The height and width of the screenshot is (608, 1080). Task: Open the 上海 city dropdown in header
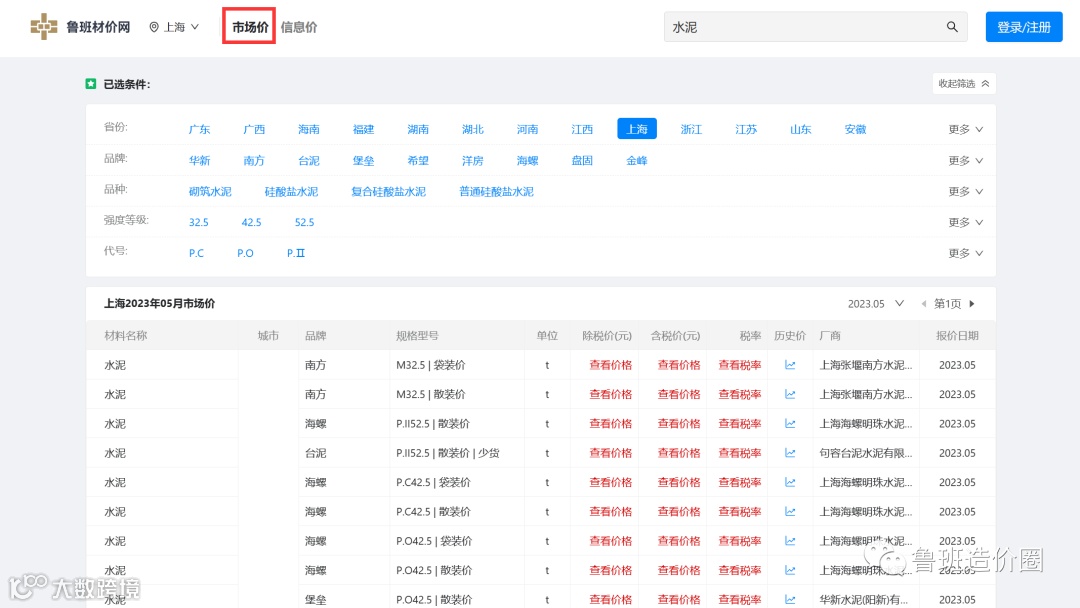click(174, 27)
